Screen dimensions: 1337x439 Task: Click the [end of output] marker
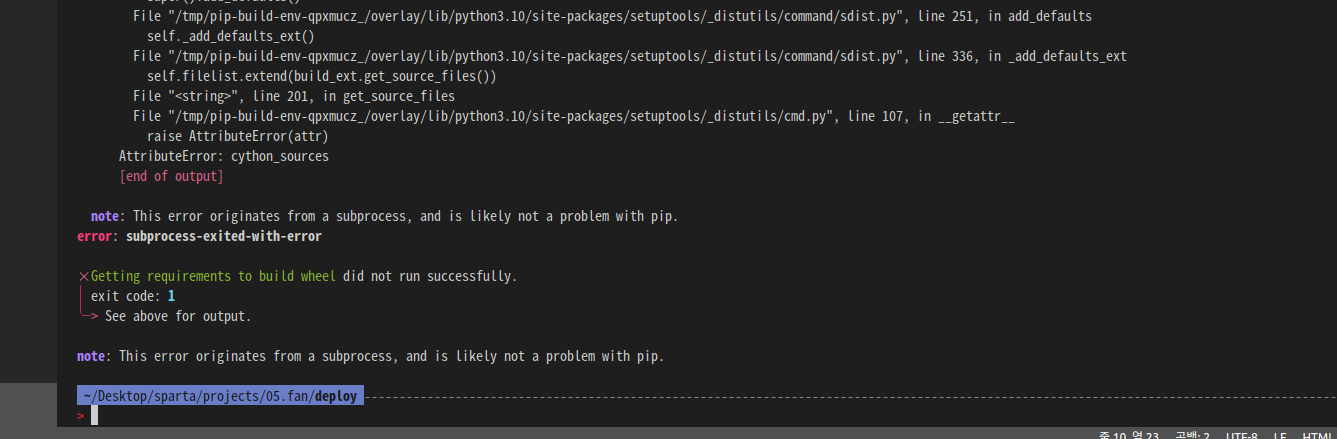pos(171,176)
